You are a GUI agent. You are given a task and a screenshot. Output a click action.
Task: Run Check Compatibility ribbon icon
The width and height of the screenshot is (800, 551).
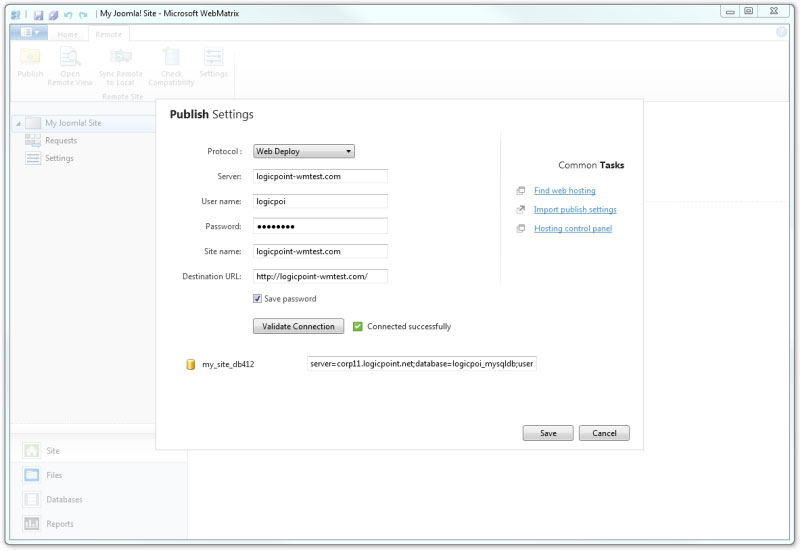click(171, 57)
